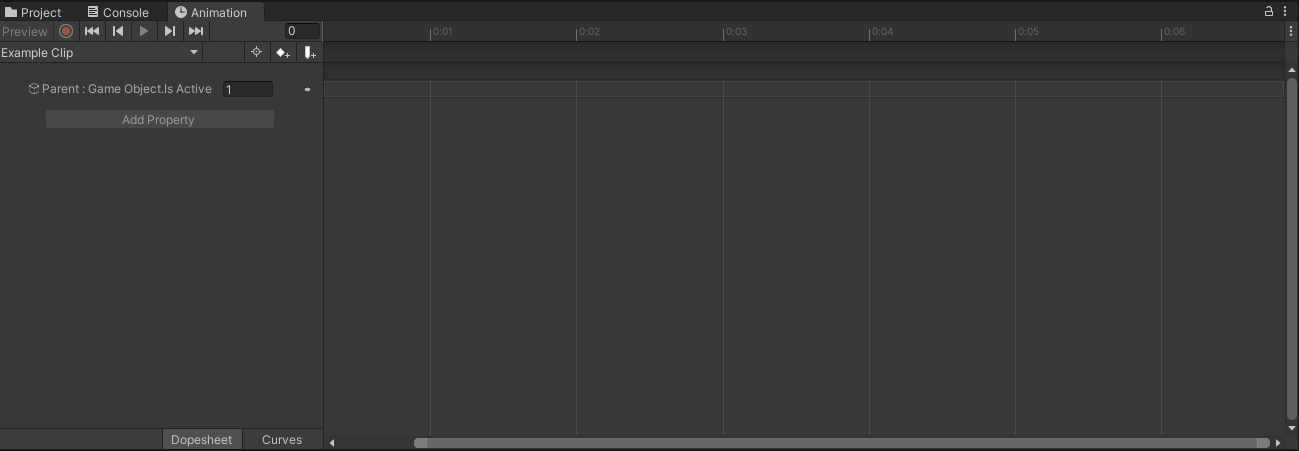Switch to Dopesheet view
1299x451 pixels.
[x=202, y=439]
